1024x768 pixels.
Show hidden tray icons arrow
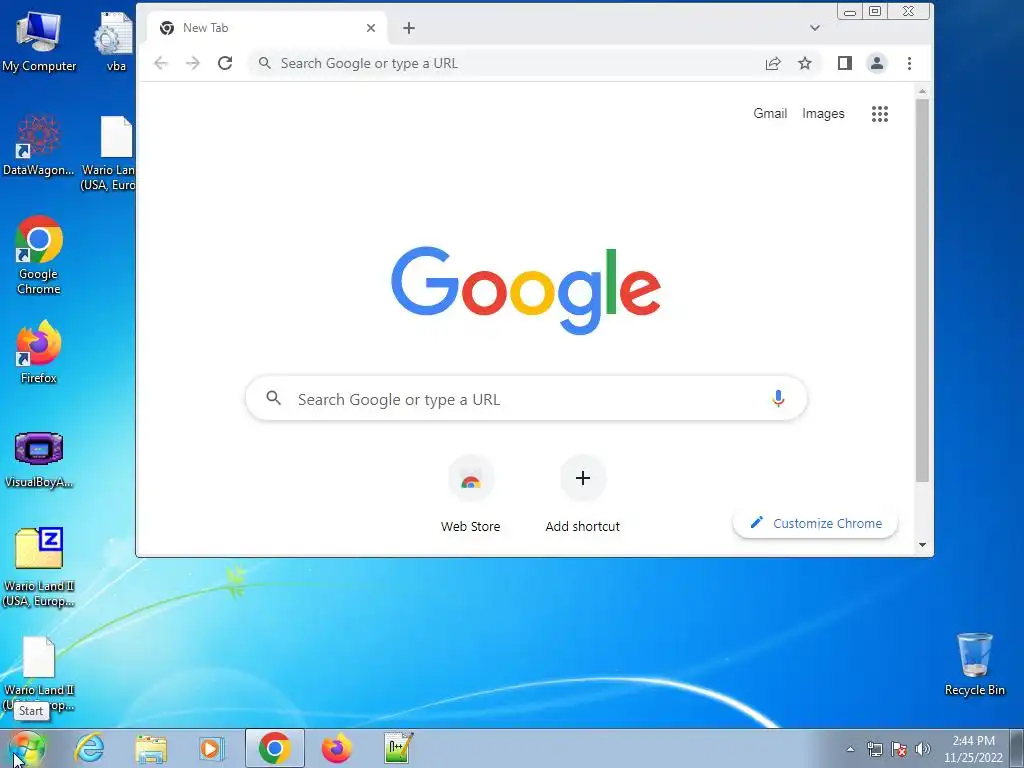tap(850, 749)
